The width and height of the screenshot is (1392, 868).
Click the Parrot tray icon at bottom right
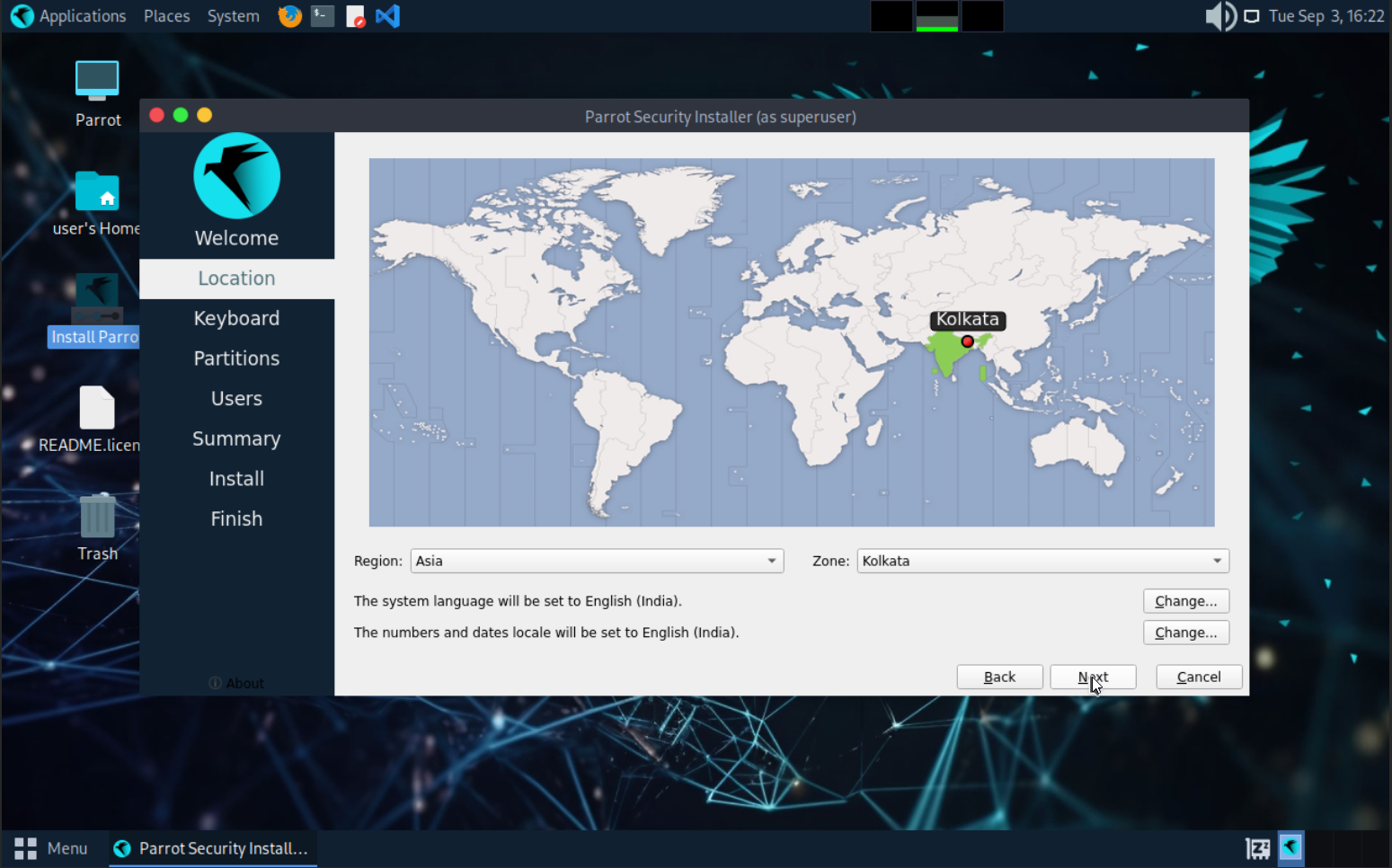tap(1291, 847)
